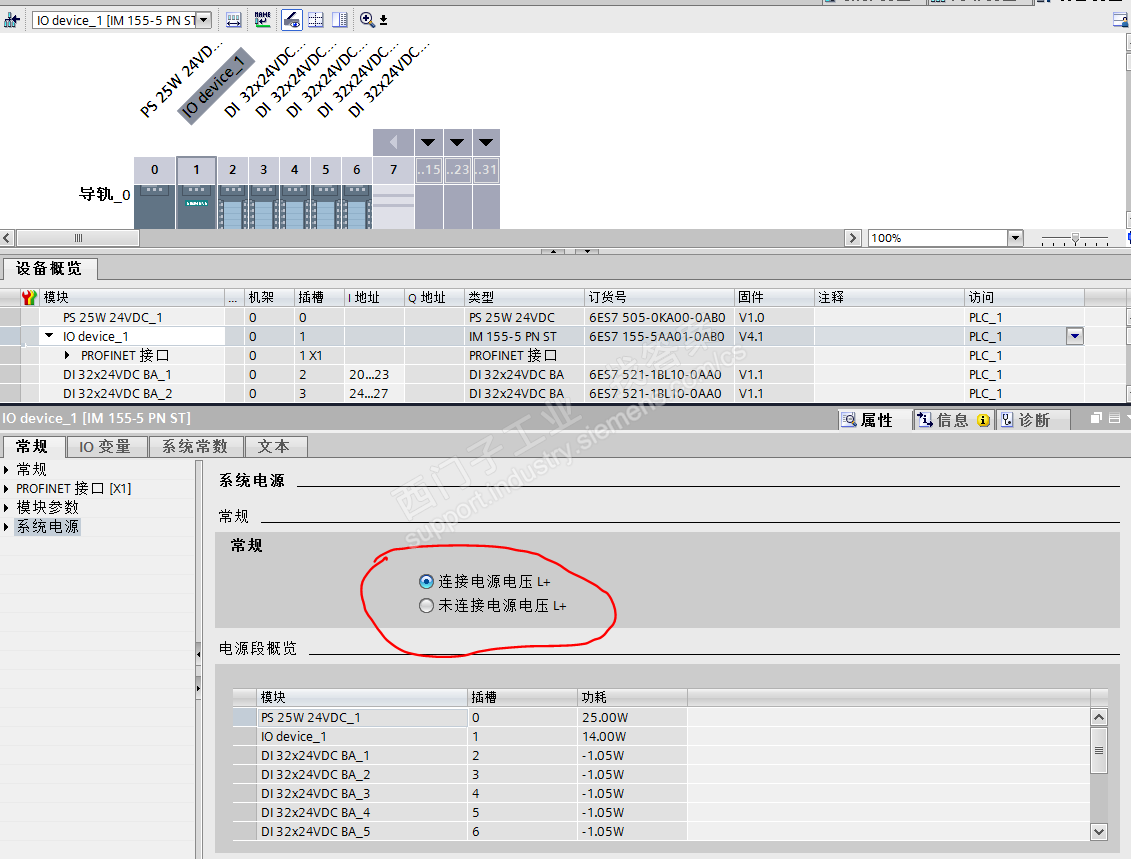1131x859 pixels.
Task: Click the network view switch icon
Action: (11, 20)
